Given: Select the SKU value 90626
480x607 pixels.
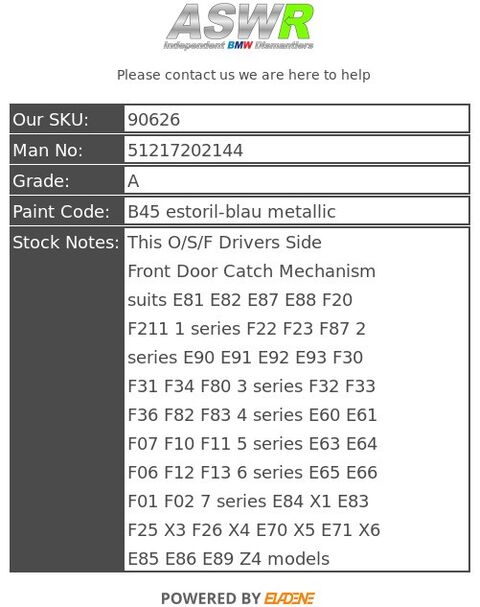Looking at the screenshot, I should (154, 120).
